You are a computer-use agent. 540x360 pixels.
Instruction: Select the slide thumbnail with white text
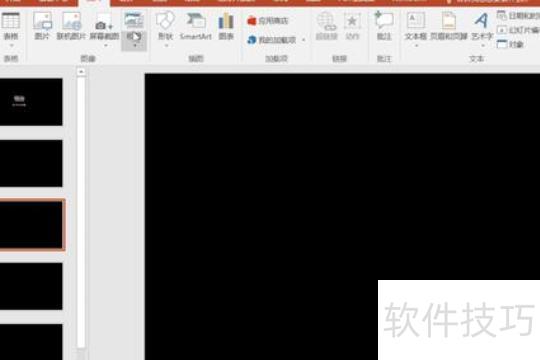pyautogui.click(x=31, y=102)
